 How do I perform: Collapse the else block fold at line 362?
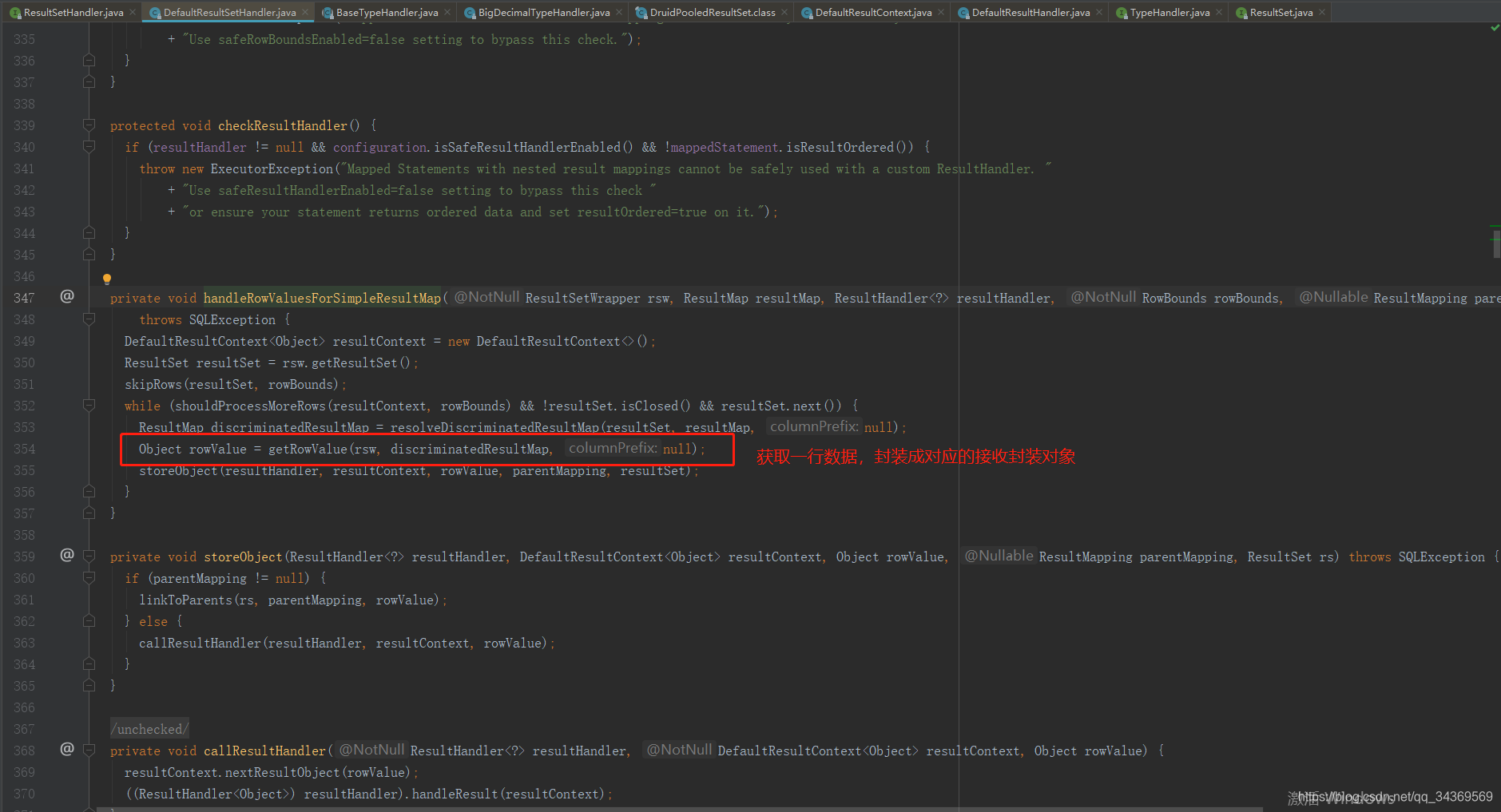89,621
